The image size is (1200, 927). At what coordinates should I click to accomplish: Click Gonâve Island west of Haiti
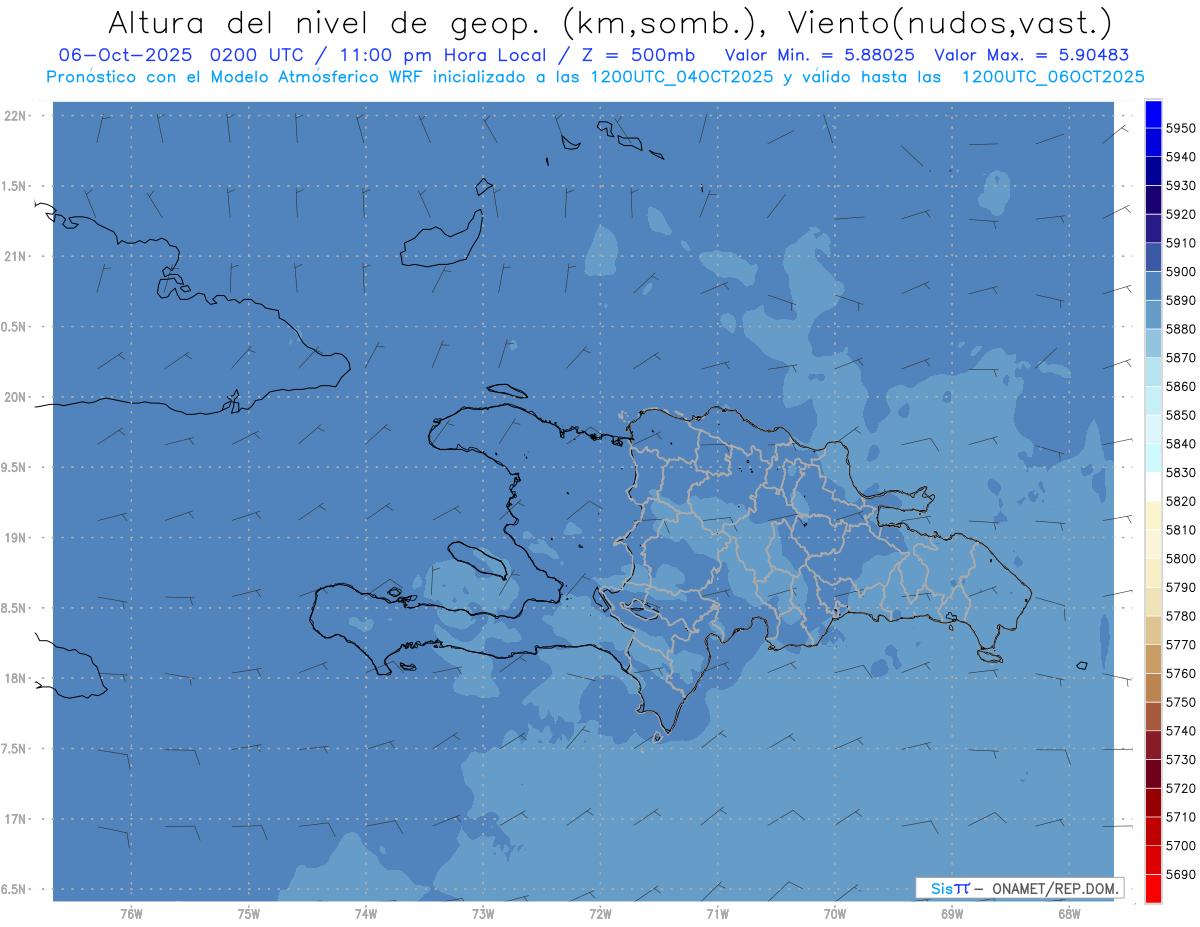[x=478, y=561]
